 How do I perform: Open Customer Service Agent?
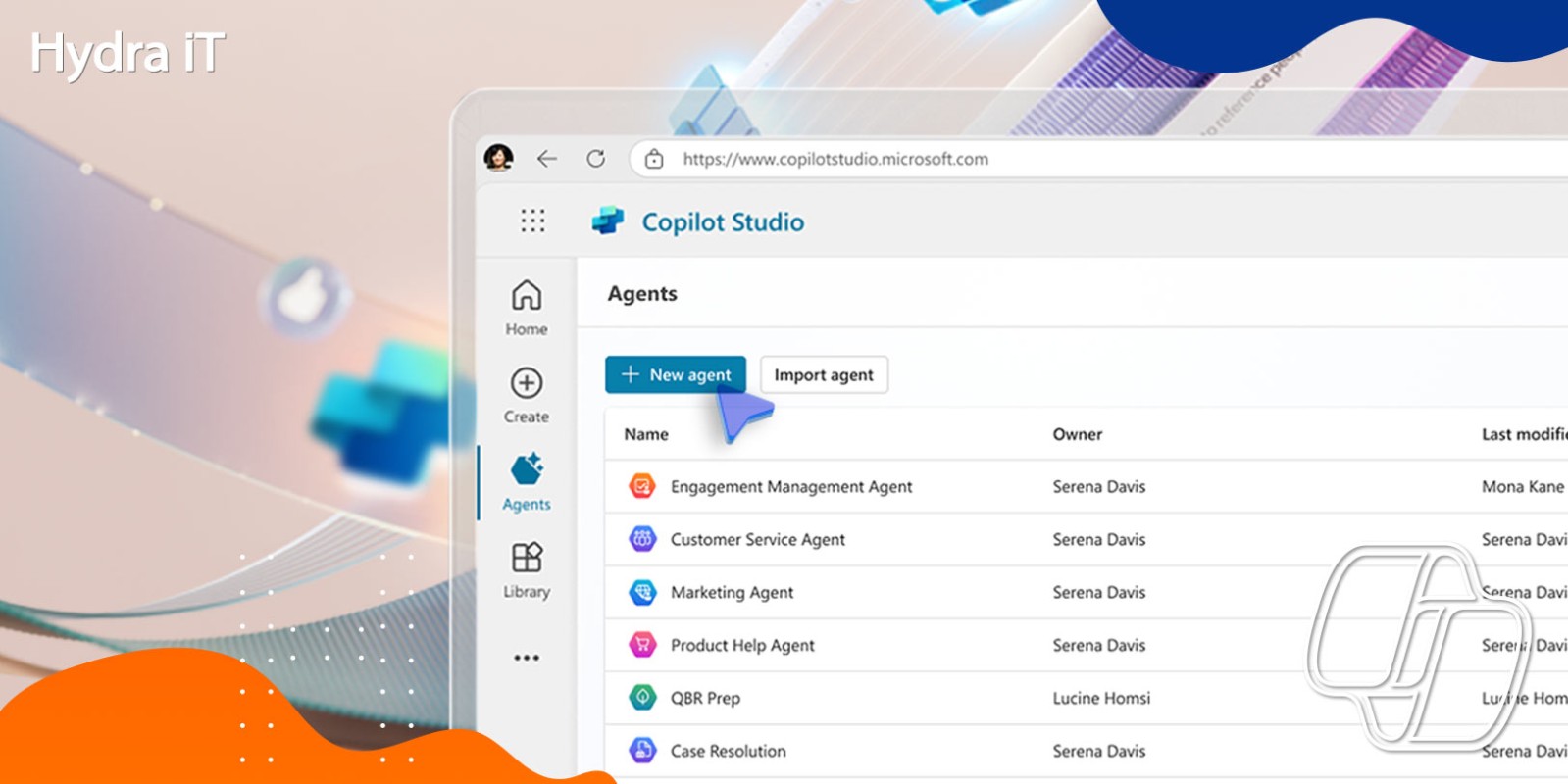click(758, 540)
